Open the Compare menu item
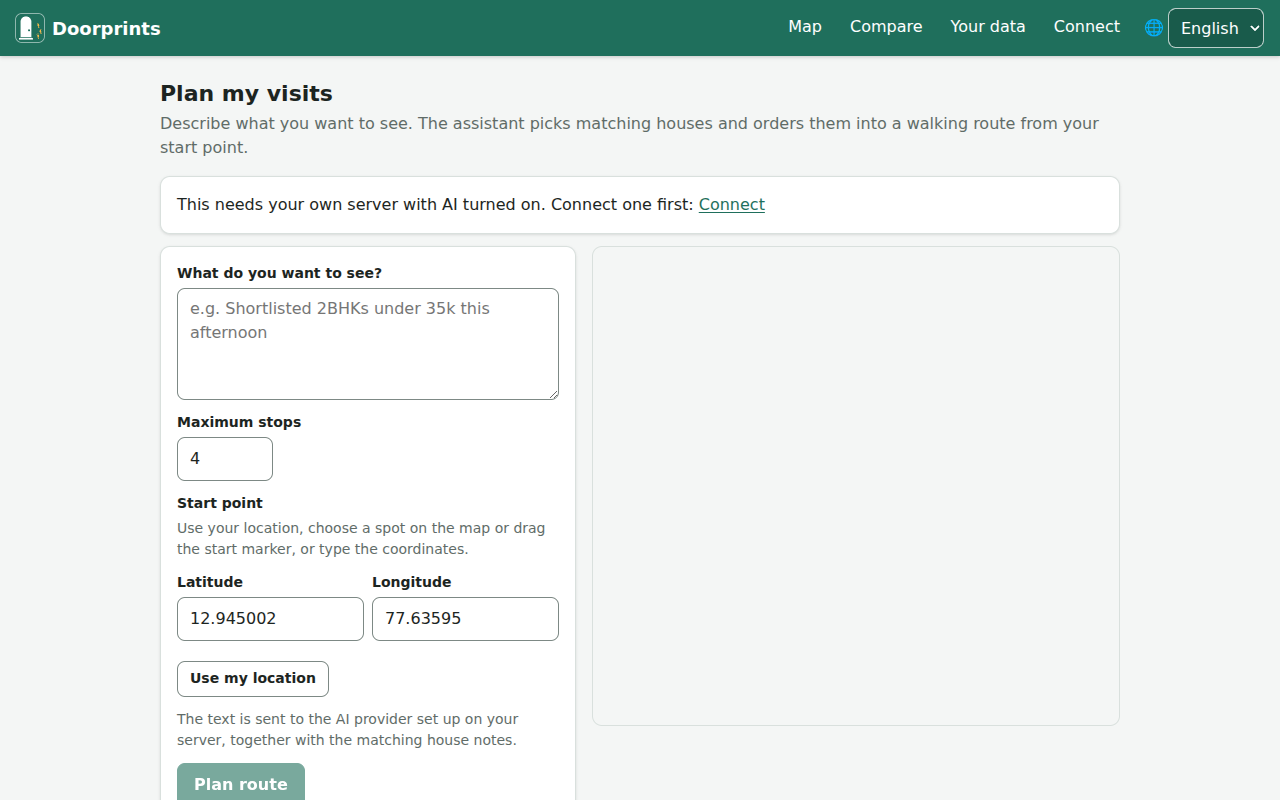This screenshot has height=800, width=1280. coord(886,27)
